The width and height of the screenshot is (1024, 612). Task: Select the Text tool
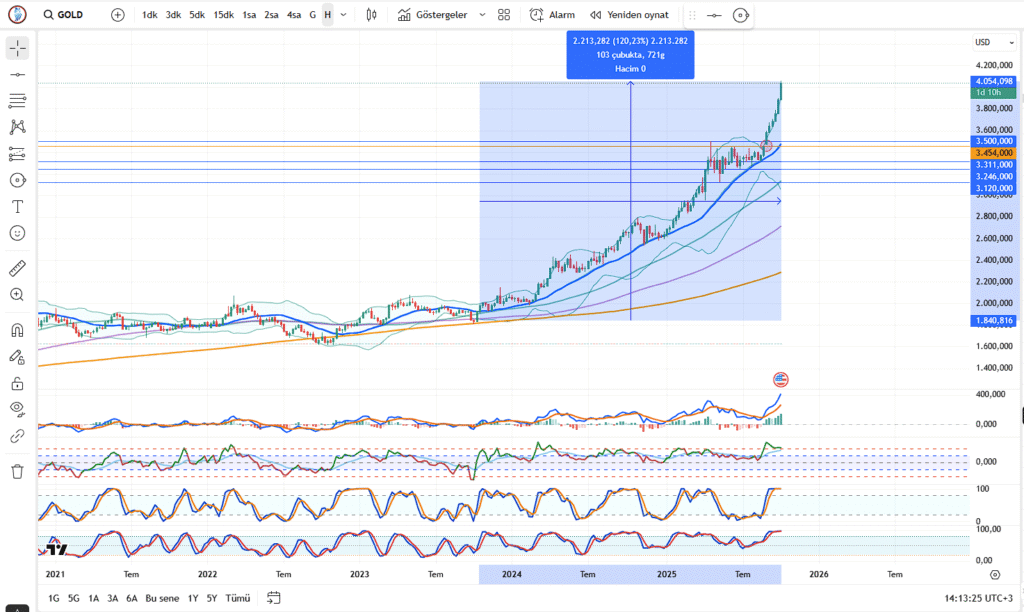coord(18,207)
